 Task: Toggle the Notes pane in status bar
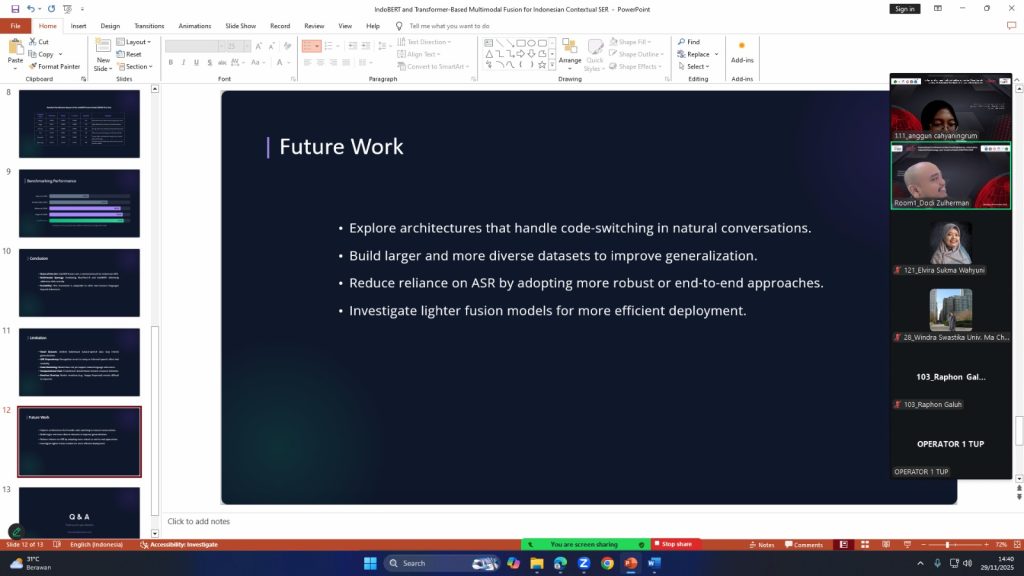pyautogui.click(x=761, y=545)
